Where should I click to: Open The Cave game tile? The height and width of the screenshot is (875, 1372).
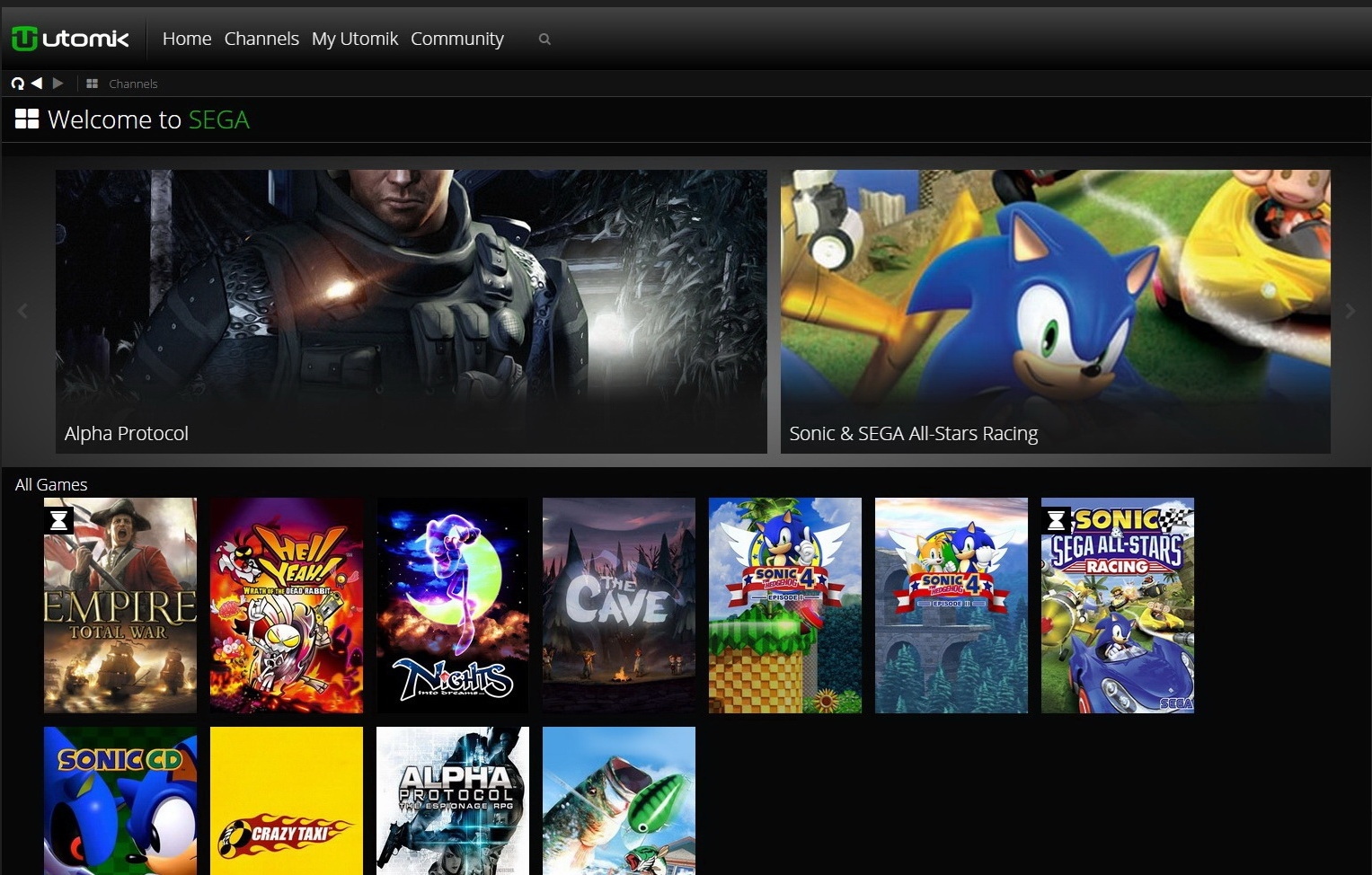tap(619, 605)
